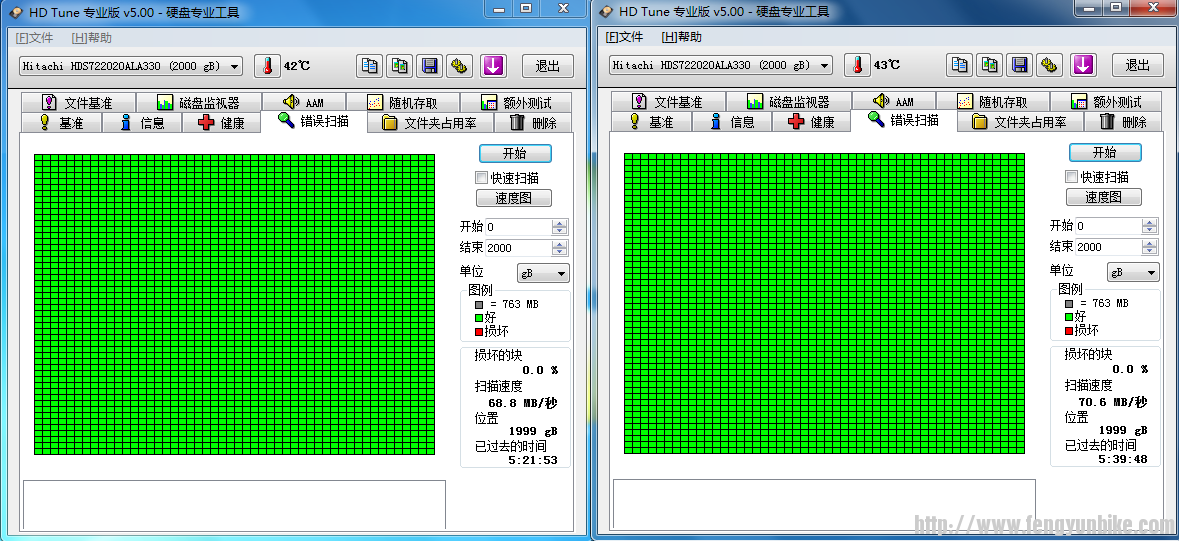Viewport: 1179px width, 541px height.
Task: Open the AAM tab in the 43°C window
Action: click(x=894, y=102)
